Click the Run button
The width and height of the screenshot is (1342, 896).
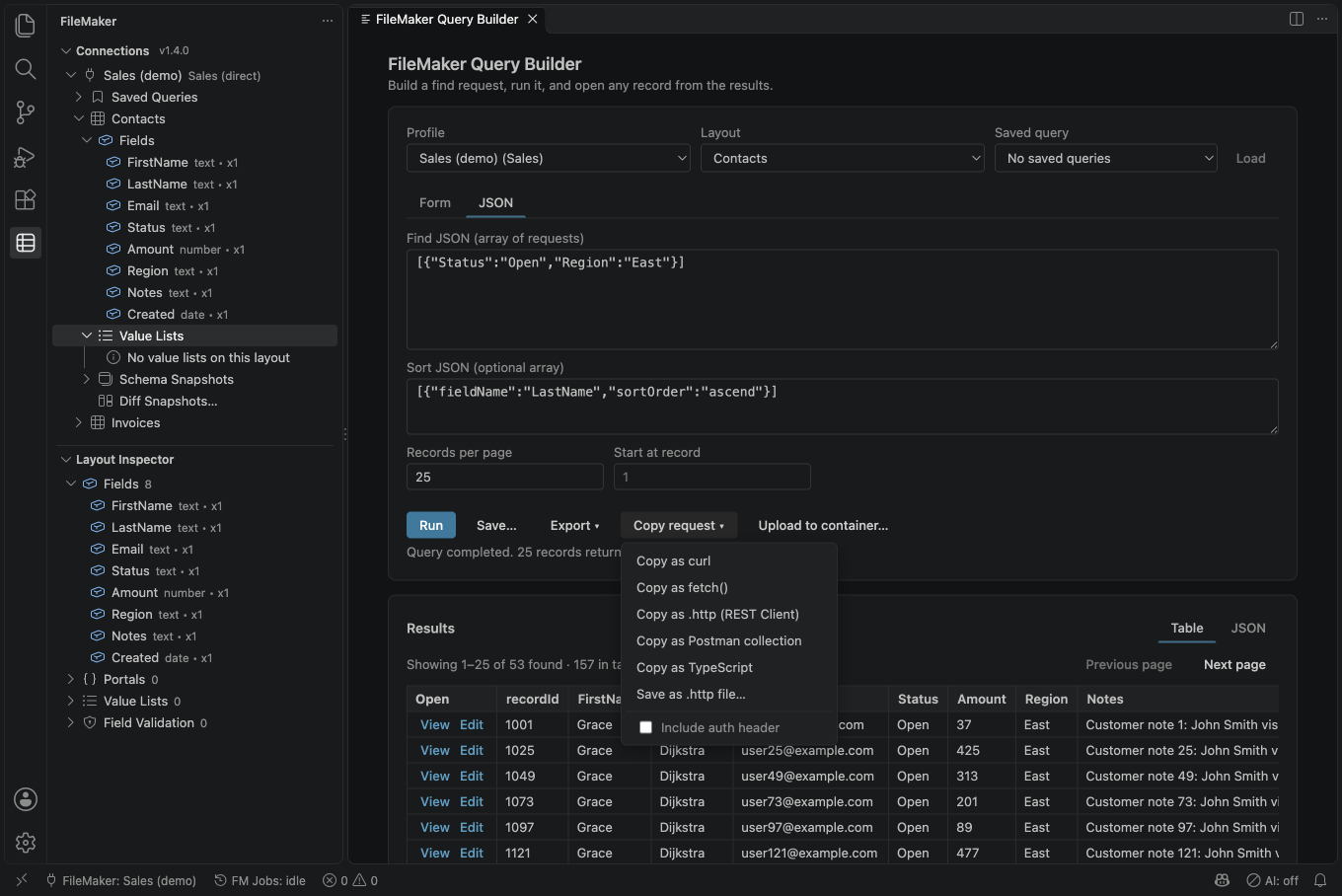coord(431,525)
